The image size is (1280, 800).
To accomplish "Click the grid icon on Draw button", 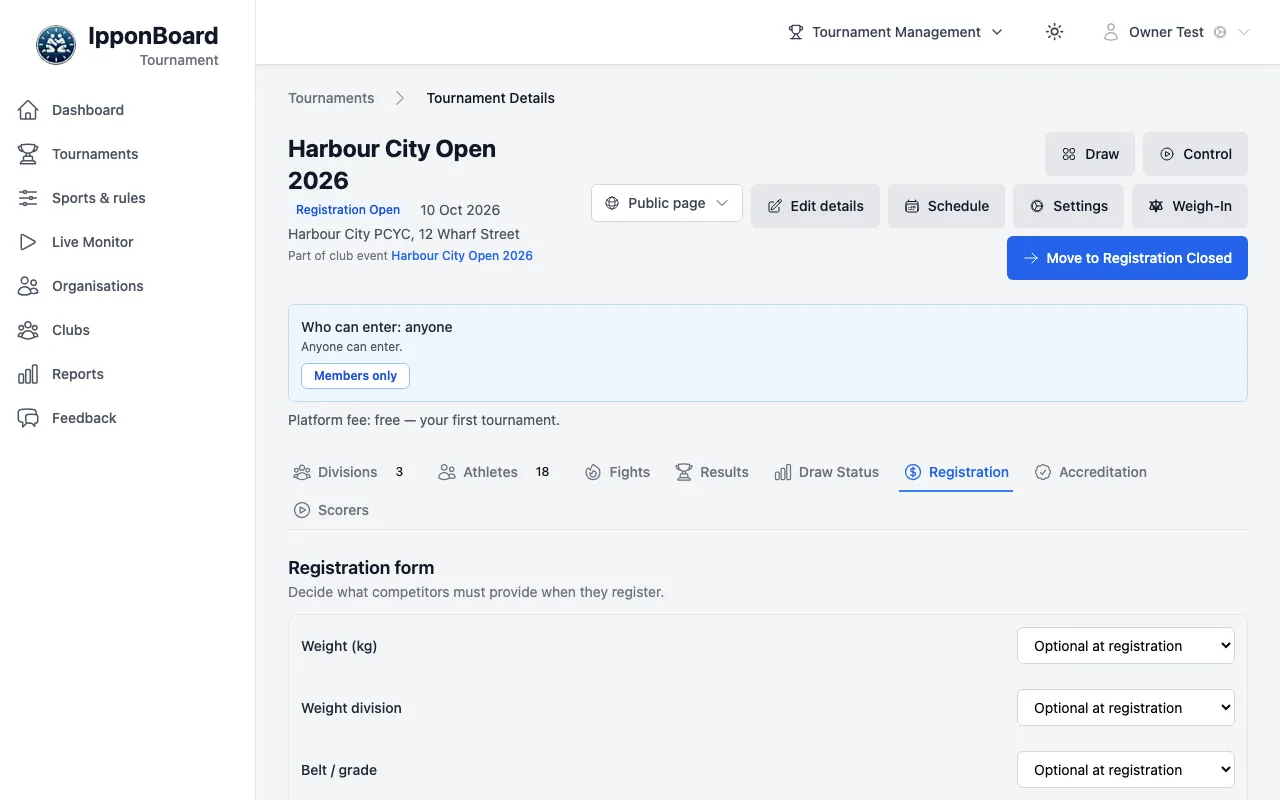I will (x=1069, y=154).
